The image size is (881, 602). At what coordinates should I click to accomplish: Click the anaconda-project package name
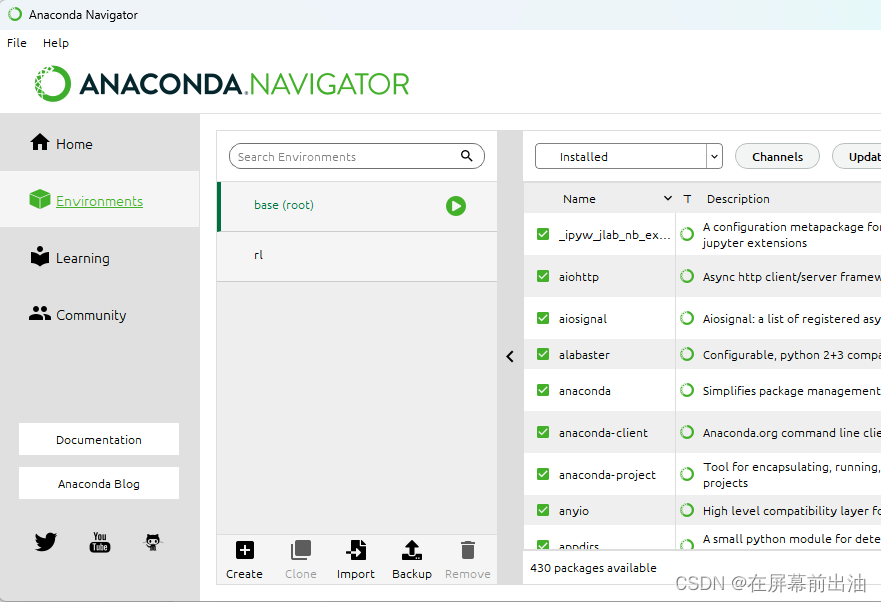[x=607, y=475]
